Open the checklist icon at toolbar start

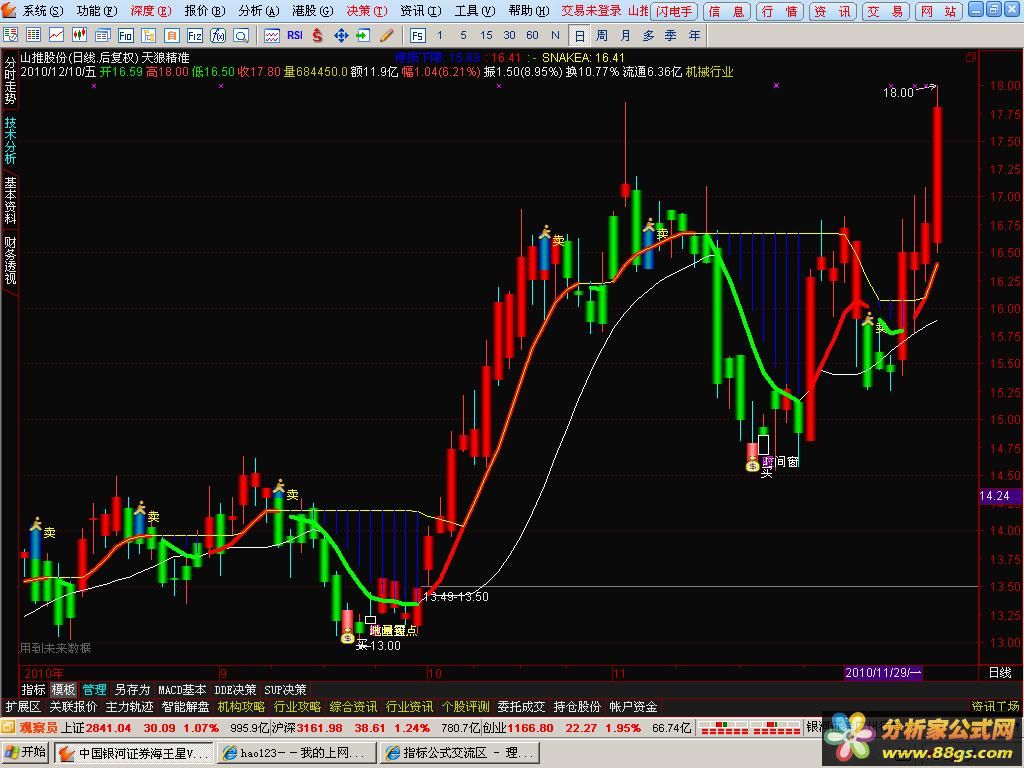point(10,35)
